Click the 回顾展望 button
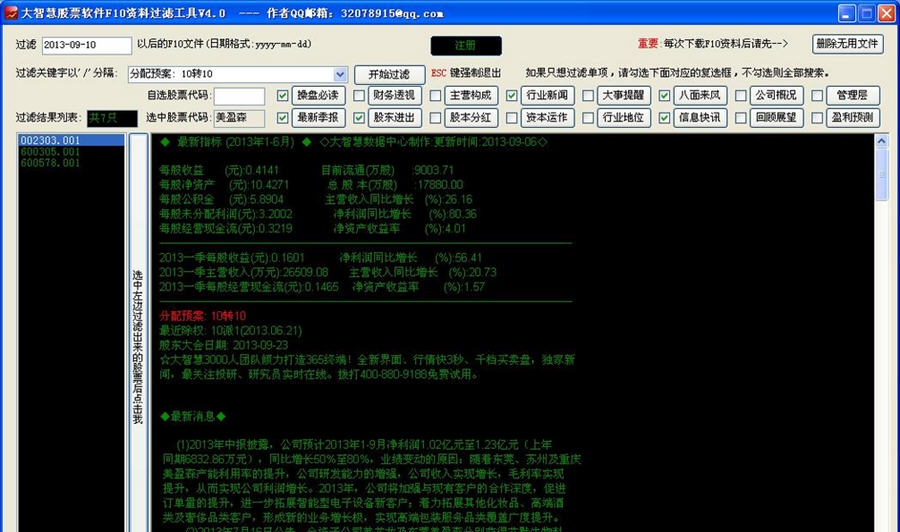The image size is (900, 532). coord(776,118)
